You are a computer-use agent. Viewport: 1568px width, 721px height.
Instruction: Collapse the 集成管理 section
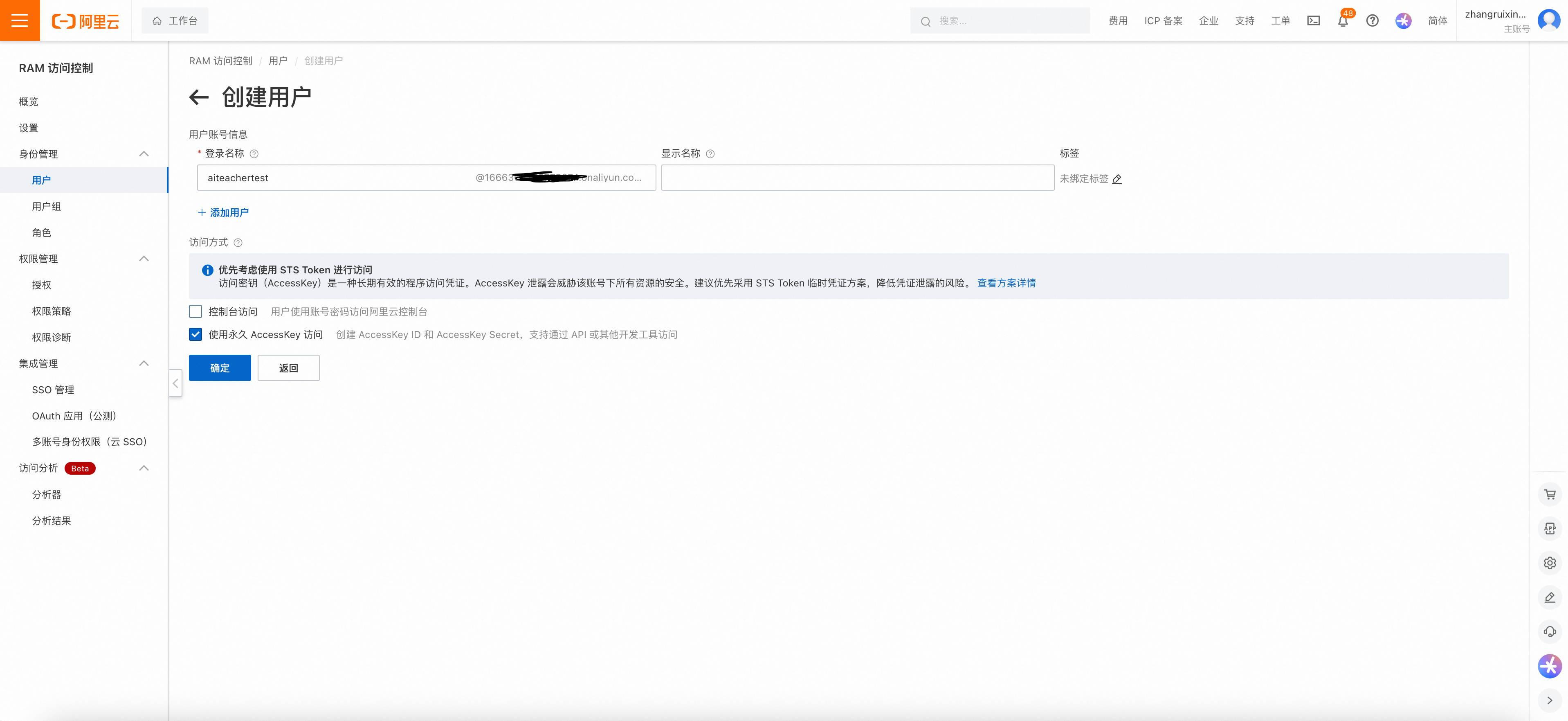[144, 363]
